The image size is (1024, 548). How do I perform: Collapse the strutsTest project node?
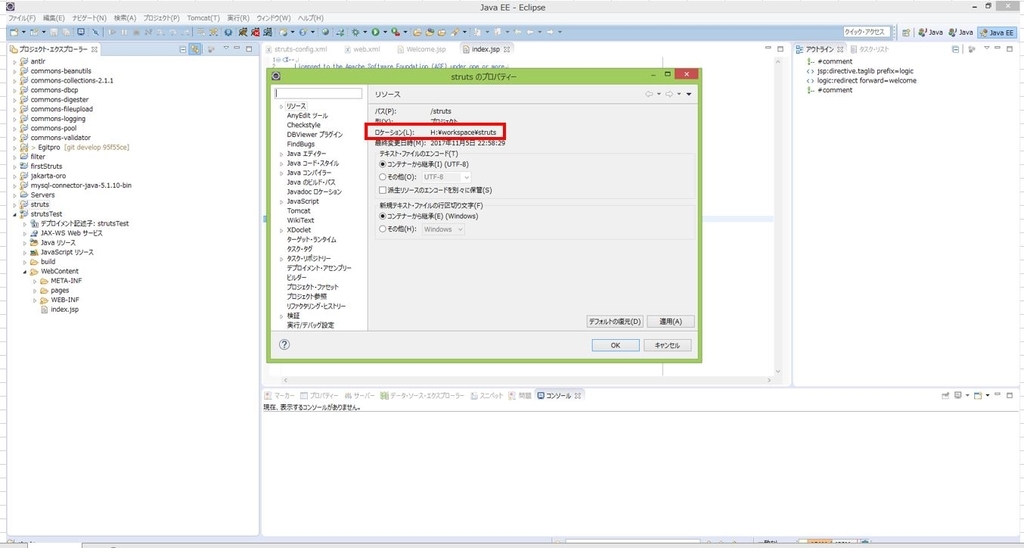point(15,214)
